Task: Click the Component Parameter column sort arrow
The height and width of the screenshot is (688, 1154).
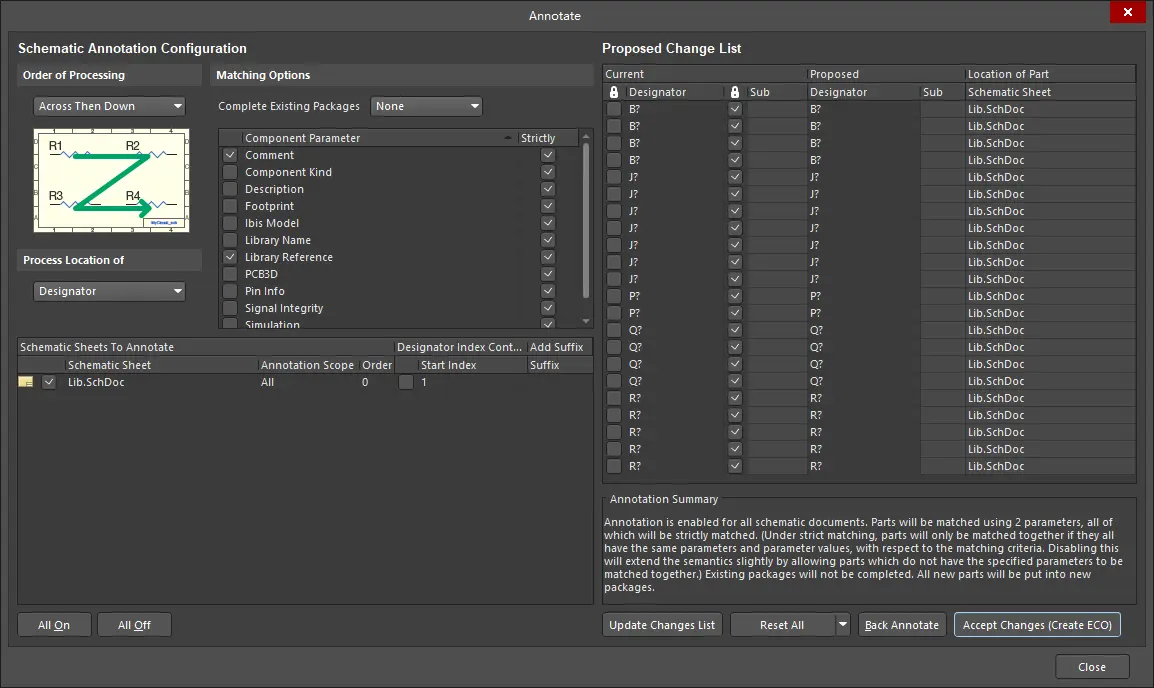Action: pyautogui.click(x=507, y=138)
